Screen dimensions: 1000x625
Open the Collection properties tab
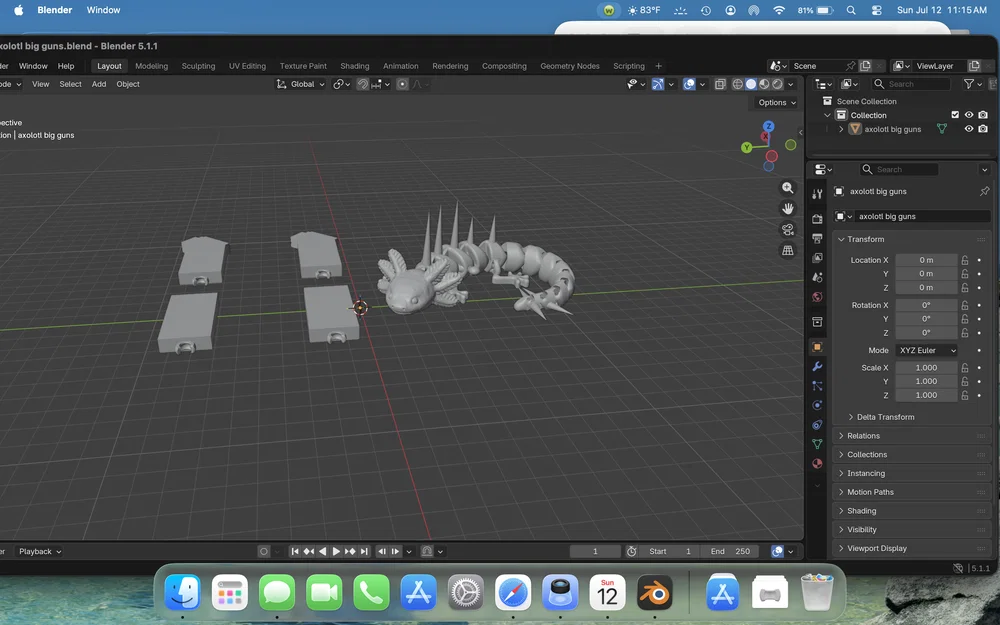click(817, 321)
